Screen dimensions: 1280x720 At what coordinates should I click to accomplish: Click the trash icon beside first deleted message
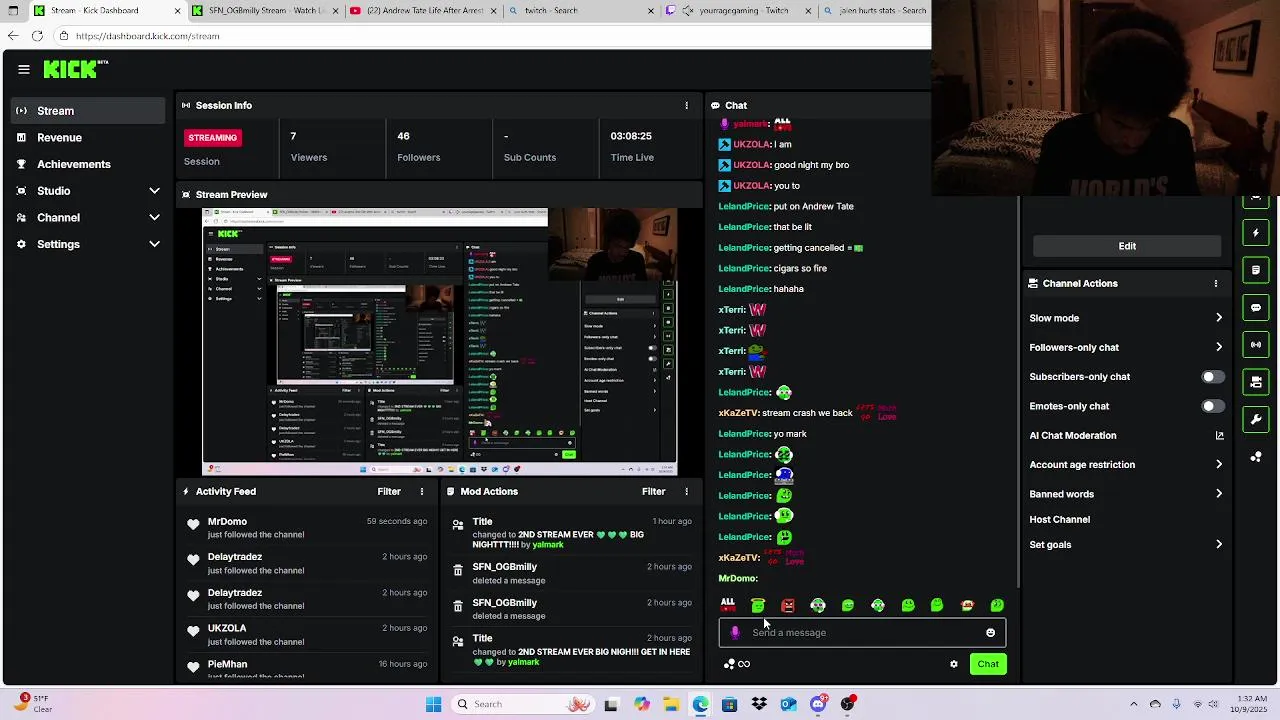tap(458, 570)
